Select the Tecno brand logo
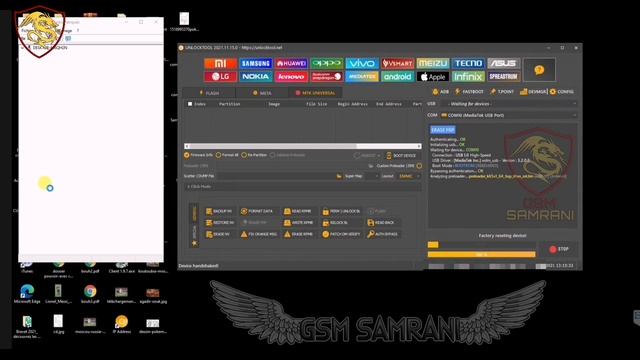Image resolution: width=640 pixels, height=360 pixels. [x=468, y=63]
